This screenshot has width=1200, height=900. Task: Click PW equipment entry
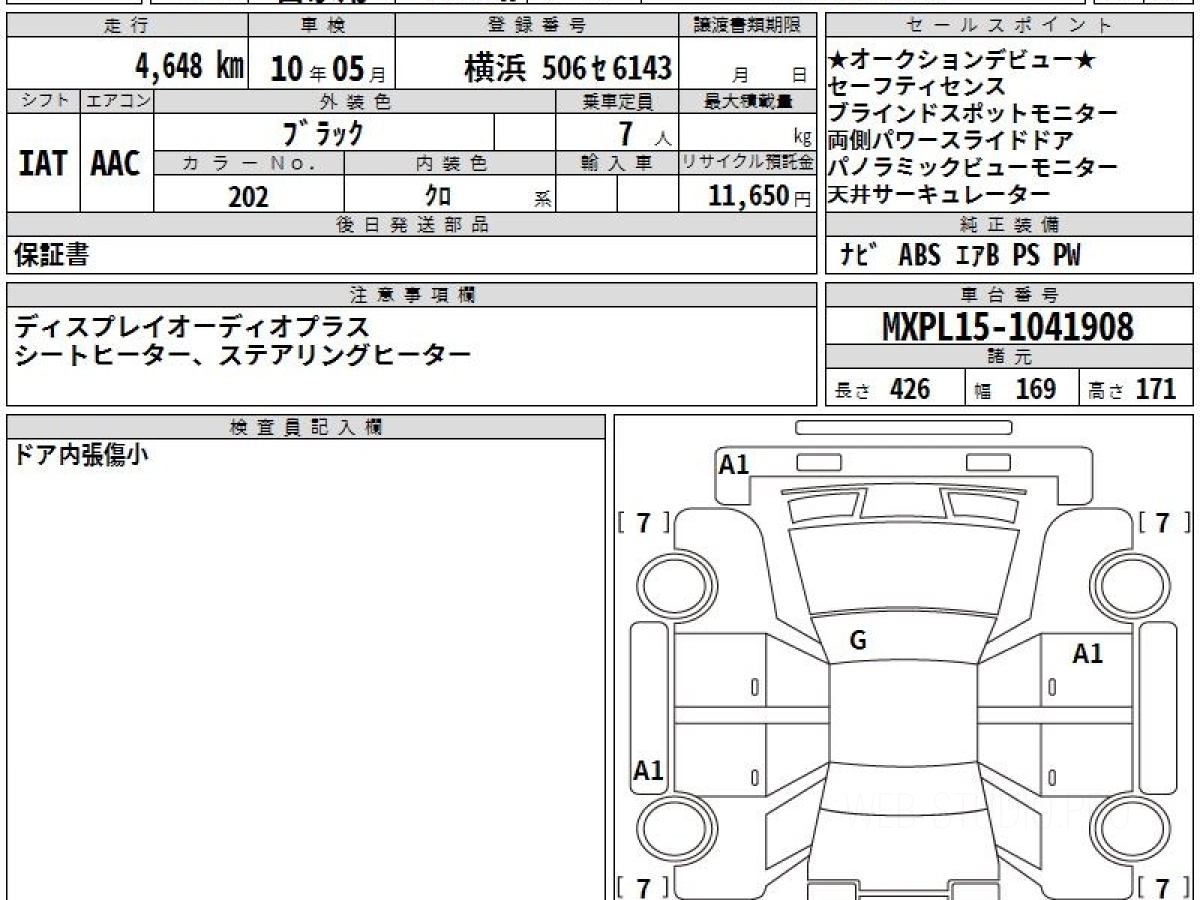[1066, 255]
